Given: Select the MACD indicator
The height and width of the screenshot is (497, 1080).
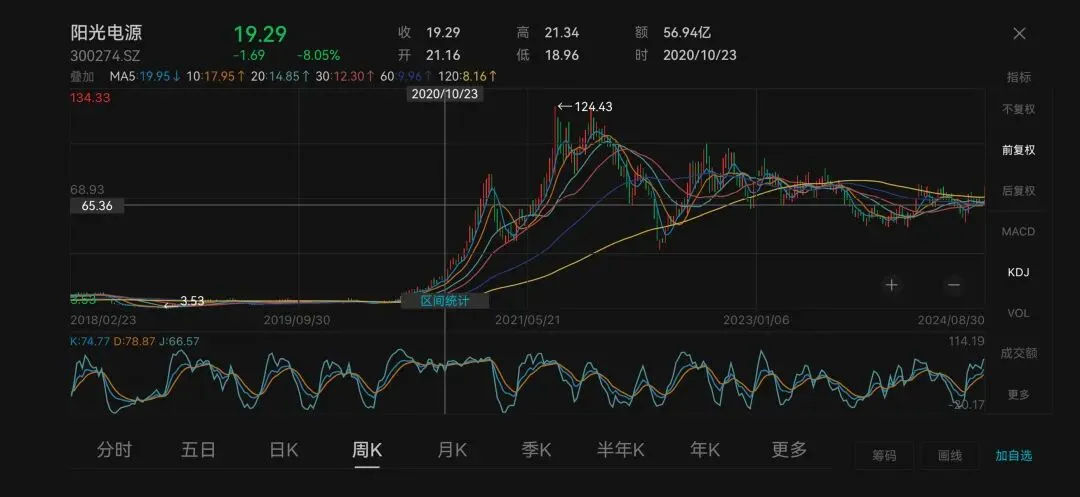Looking at the screenshot, I should pos(1019,231).
